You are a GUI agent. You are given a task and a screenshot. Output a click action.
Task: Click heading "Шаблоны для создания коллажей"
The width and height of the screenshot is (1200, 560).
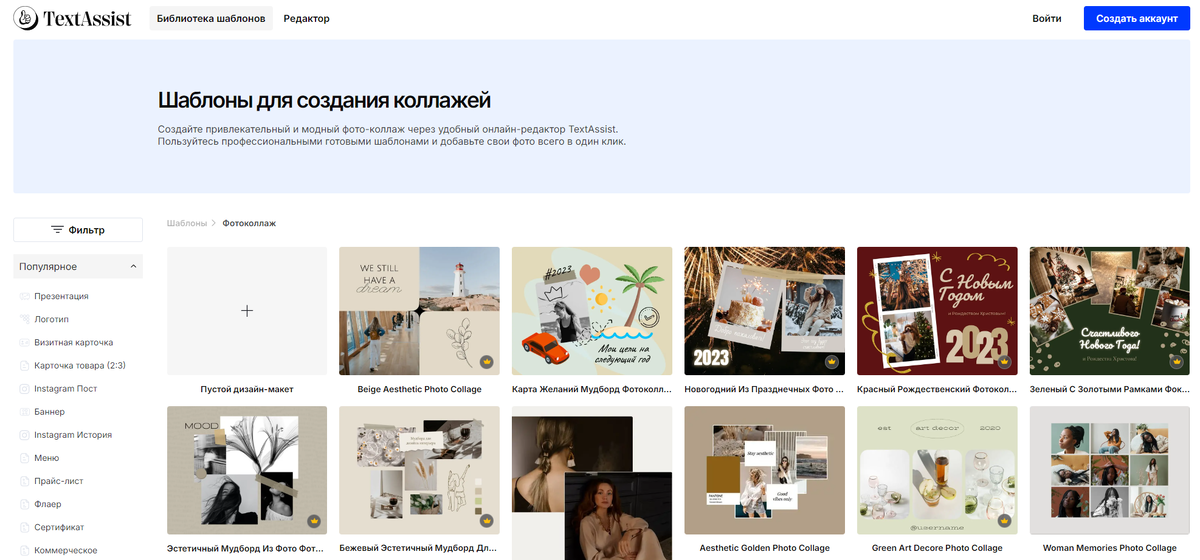tap(324, 100)
